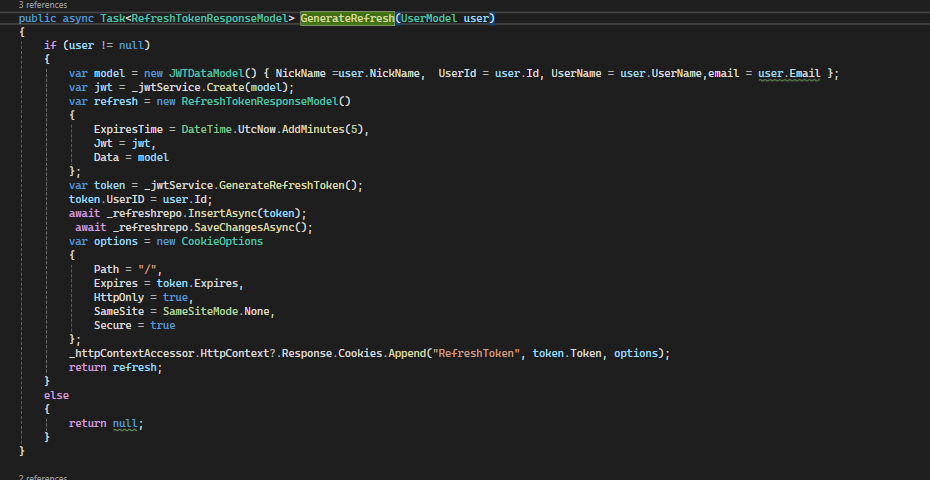Click the squiggly-underlined null in return null

(125, 424)
